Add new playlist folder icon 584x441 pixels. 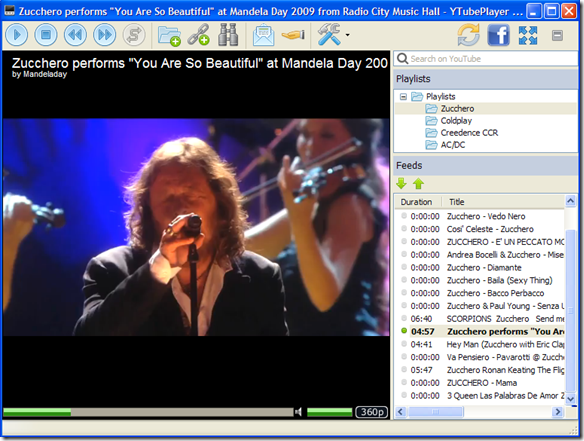[169, 35]
